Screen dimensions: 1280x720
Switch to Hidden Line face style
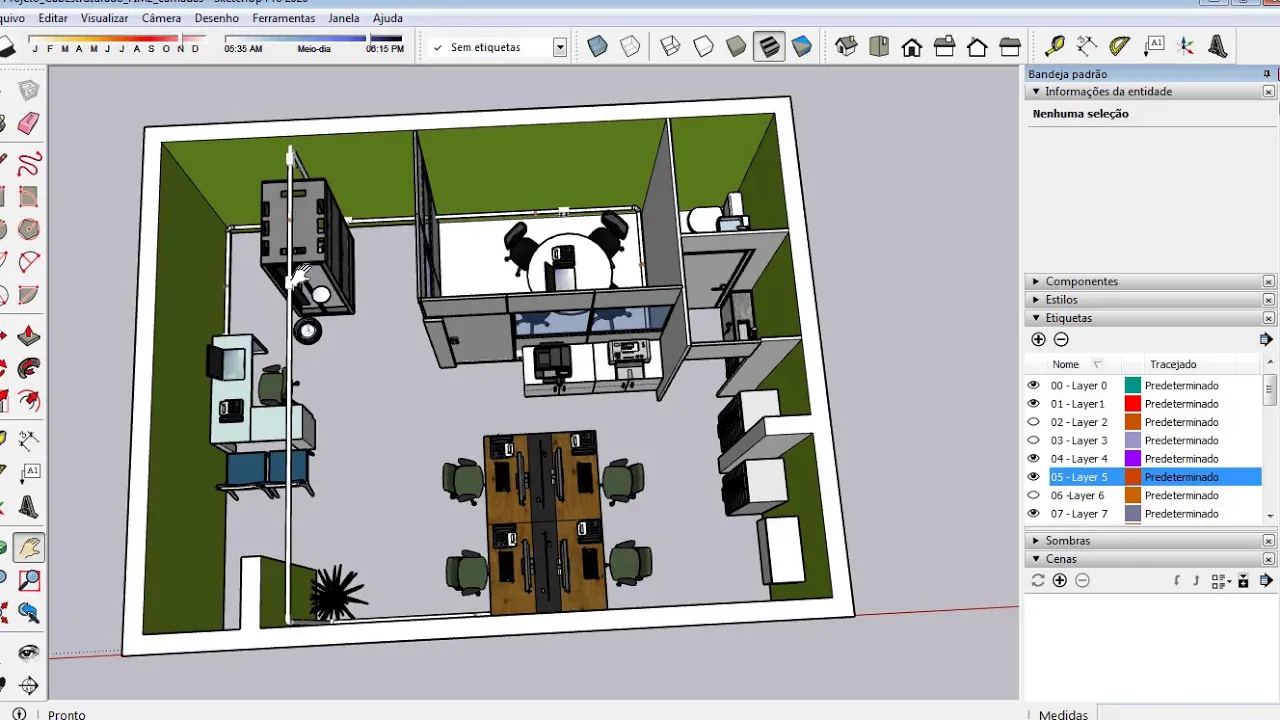[x=704, y=46]
